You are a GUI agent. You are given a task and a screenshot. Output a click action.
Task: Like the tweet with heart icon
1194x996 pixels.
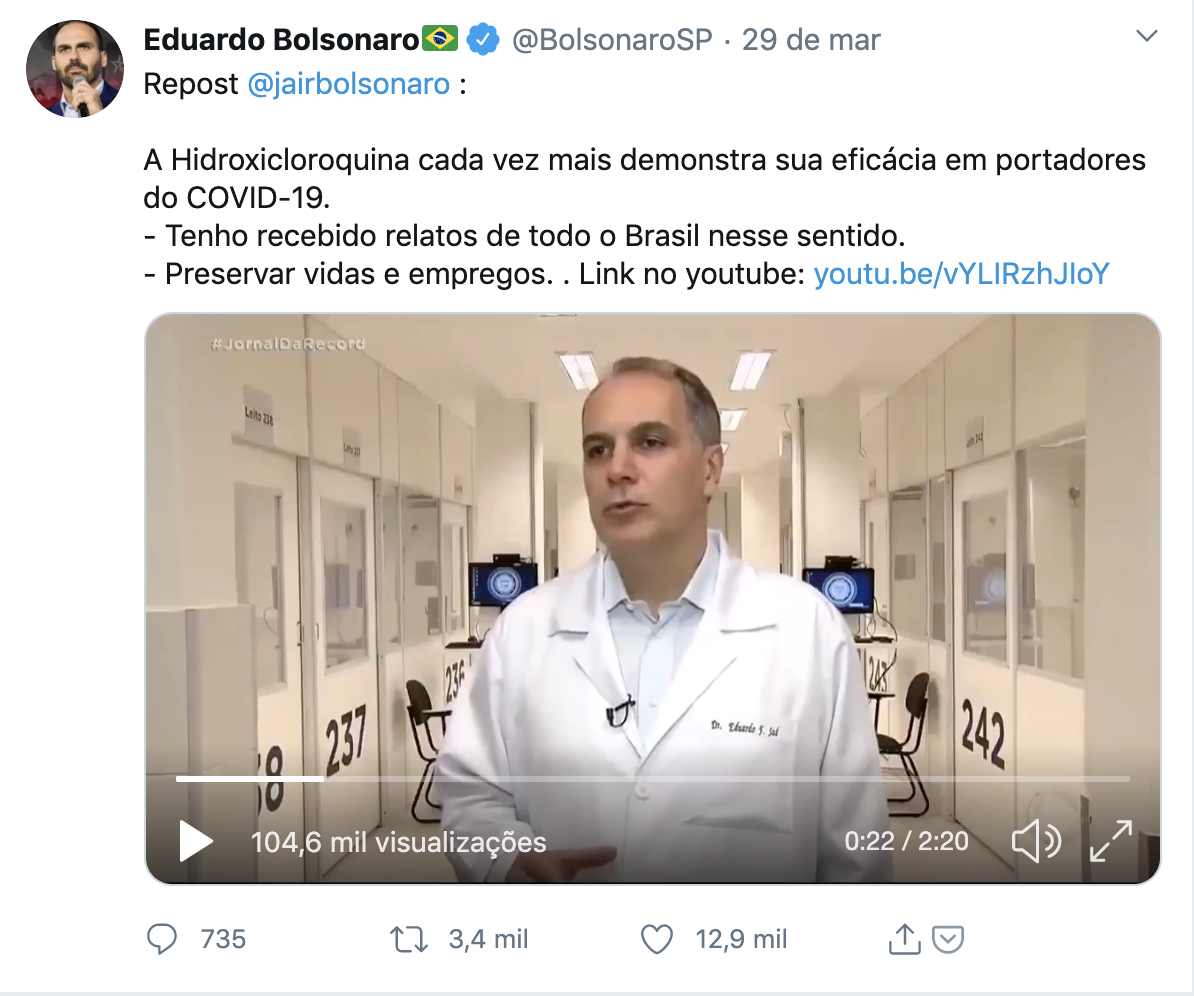[656, 939]
